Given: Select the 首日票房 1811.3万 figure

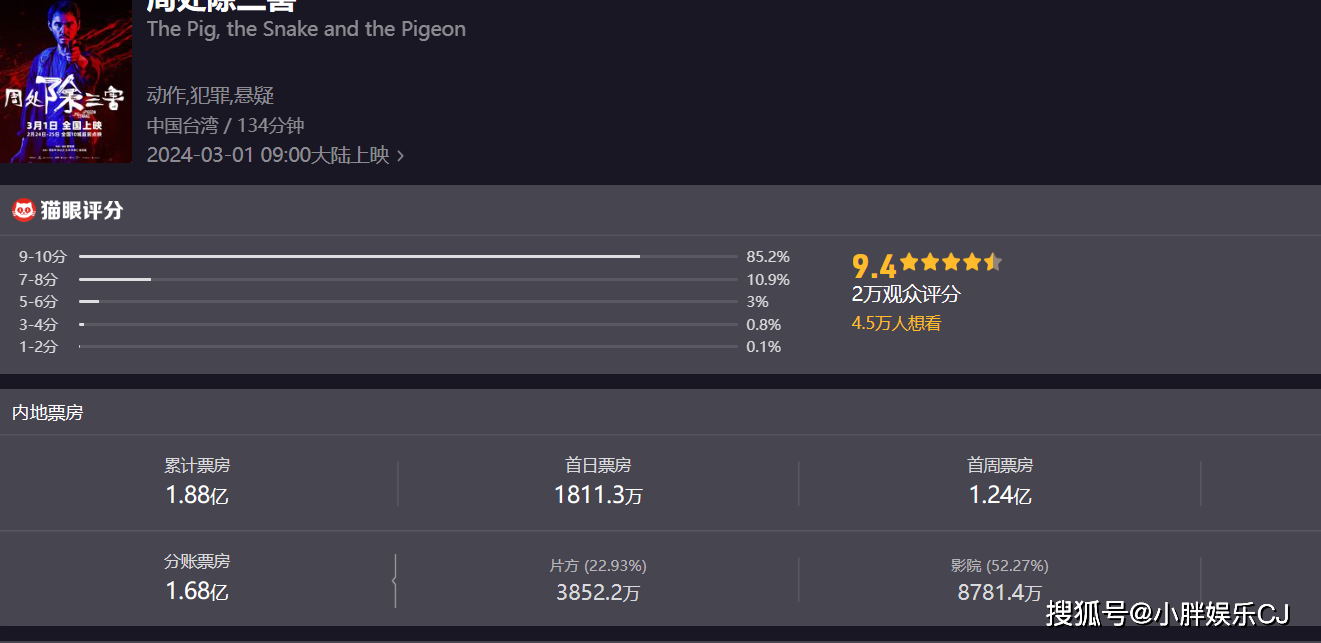Looking at the screenshot, I should click(597, 494).
